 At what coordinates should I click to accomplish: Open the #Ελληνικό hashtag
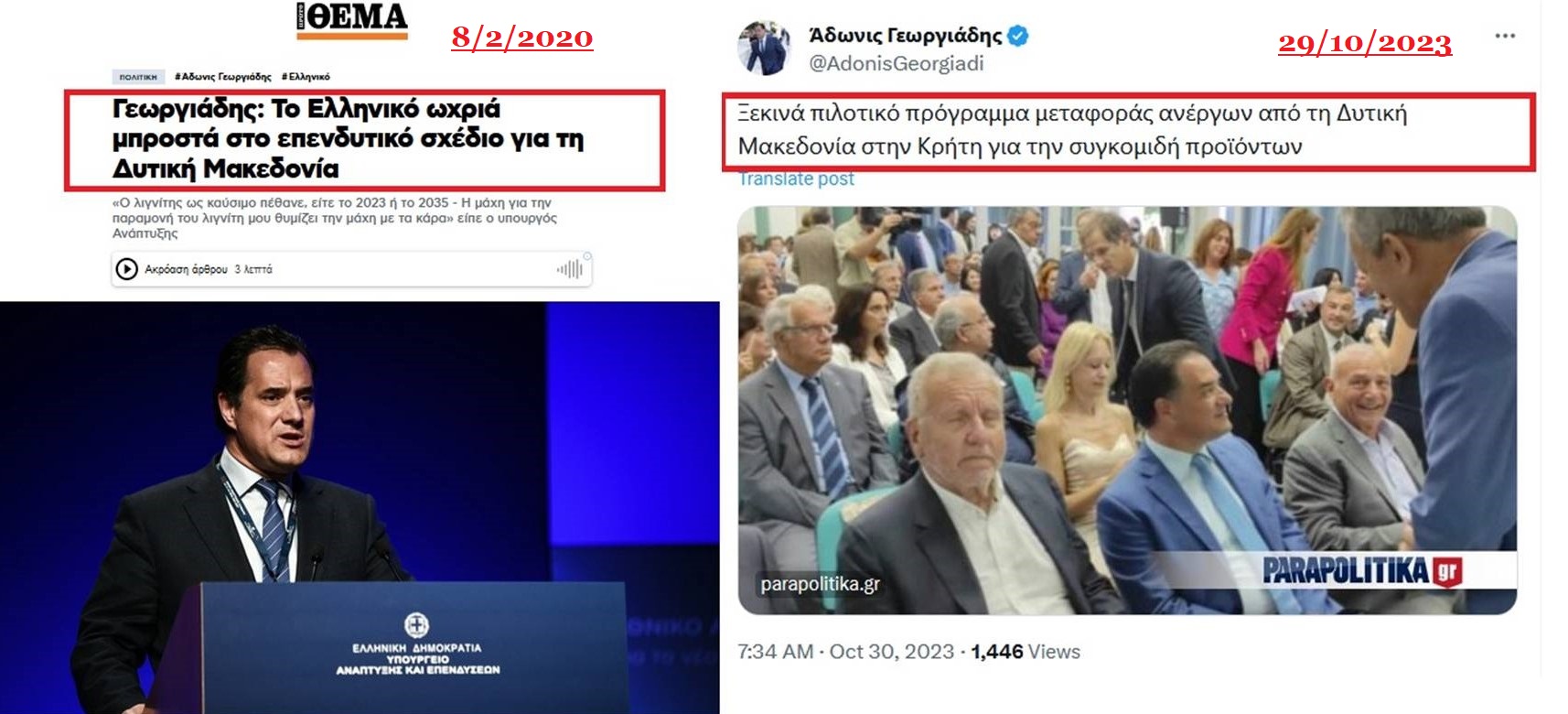(x=306, y=77)
